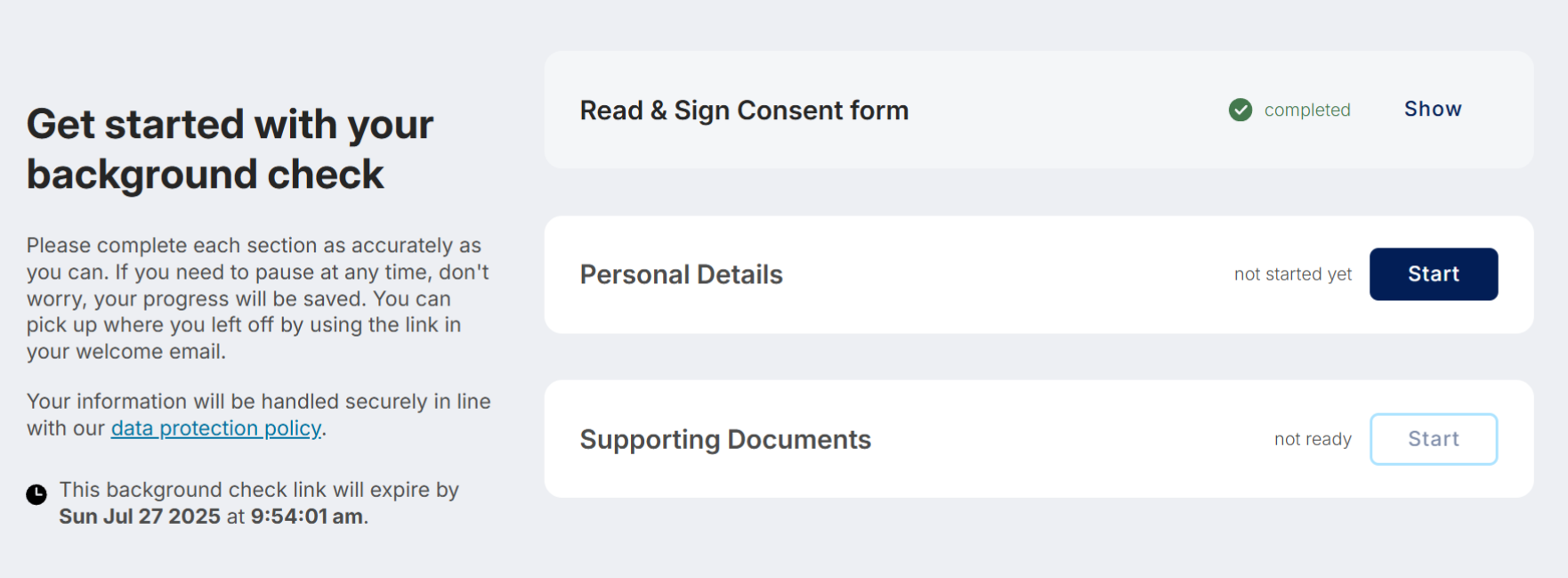Click the expiry date "Sun Jul 27 2025"
1568x578 pixels.
click(140, 517)
